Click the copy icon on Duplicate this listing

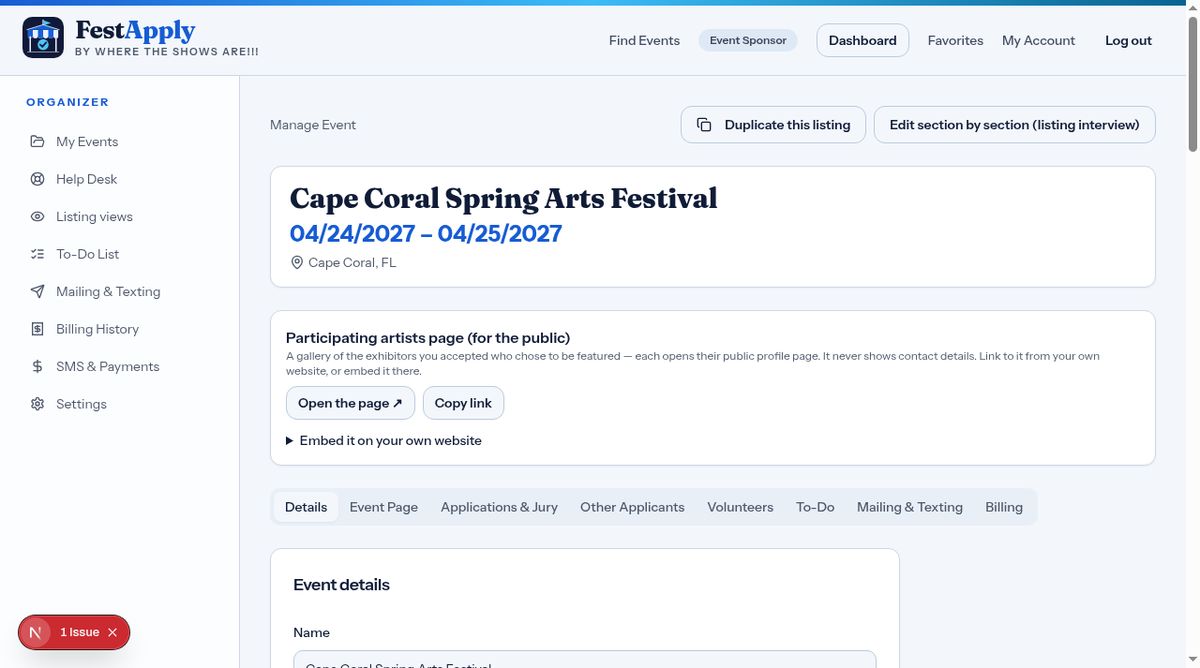[704, 125]
